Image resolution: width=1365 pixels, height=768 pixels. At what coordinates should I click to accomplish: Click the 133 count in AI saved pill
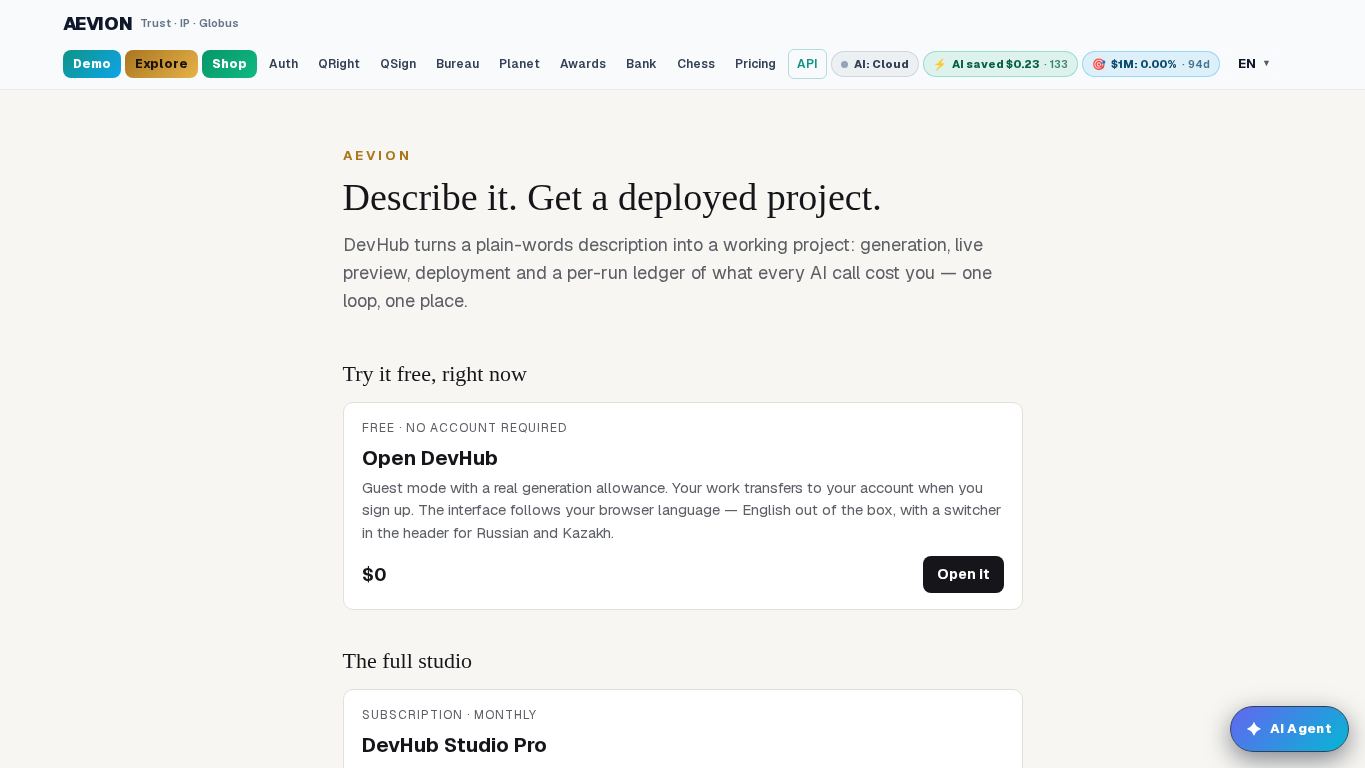coord(1058,64)
